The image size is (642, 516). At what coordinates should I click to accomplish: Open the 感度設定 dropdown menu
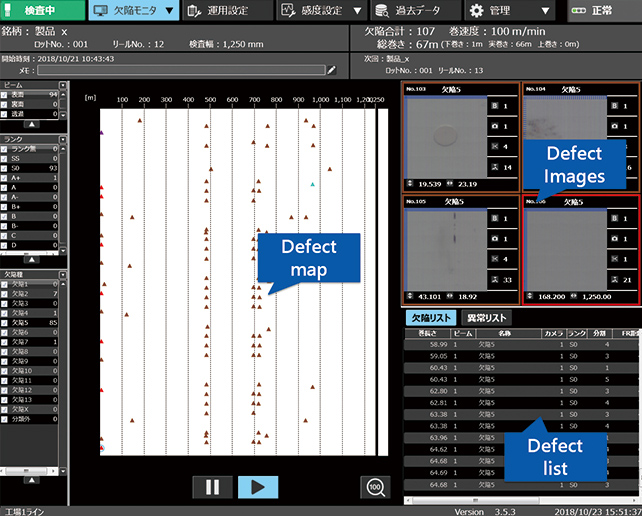point(321,10)
